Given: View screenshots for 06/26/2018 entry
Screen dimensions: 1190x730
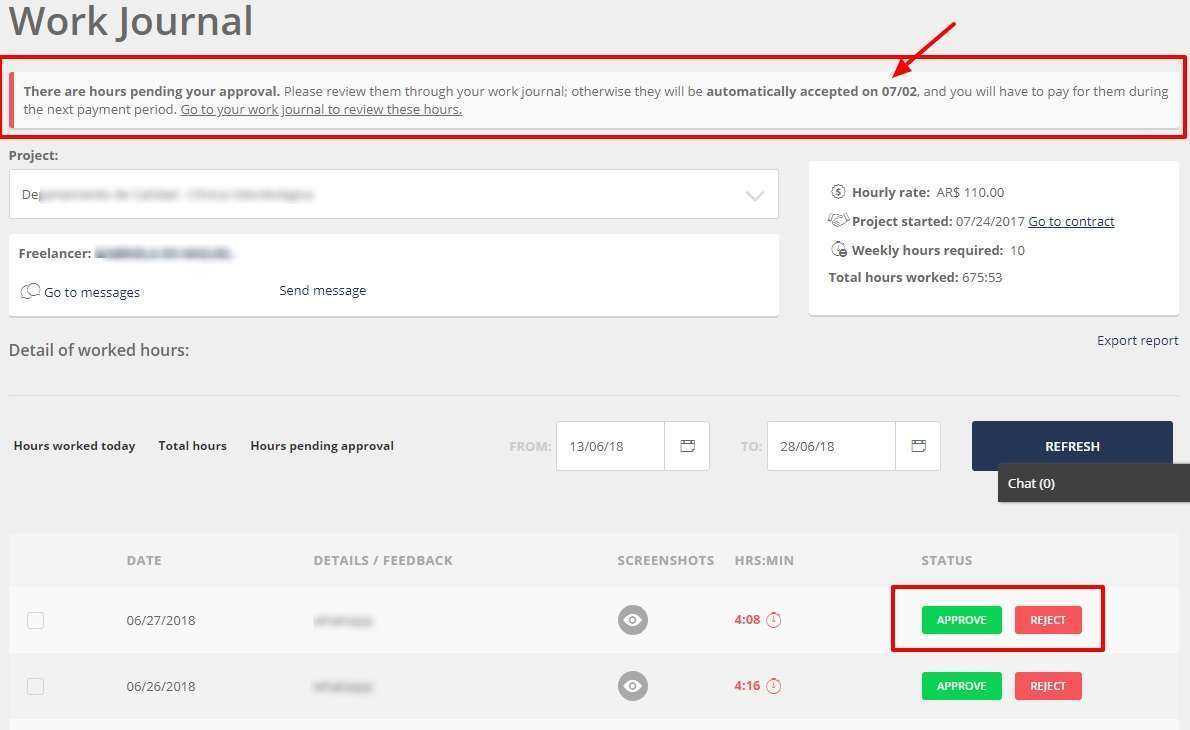Looking at the screenshot, I should pyautogui.click(x=632, y=686).
